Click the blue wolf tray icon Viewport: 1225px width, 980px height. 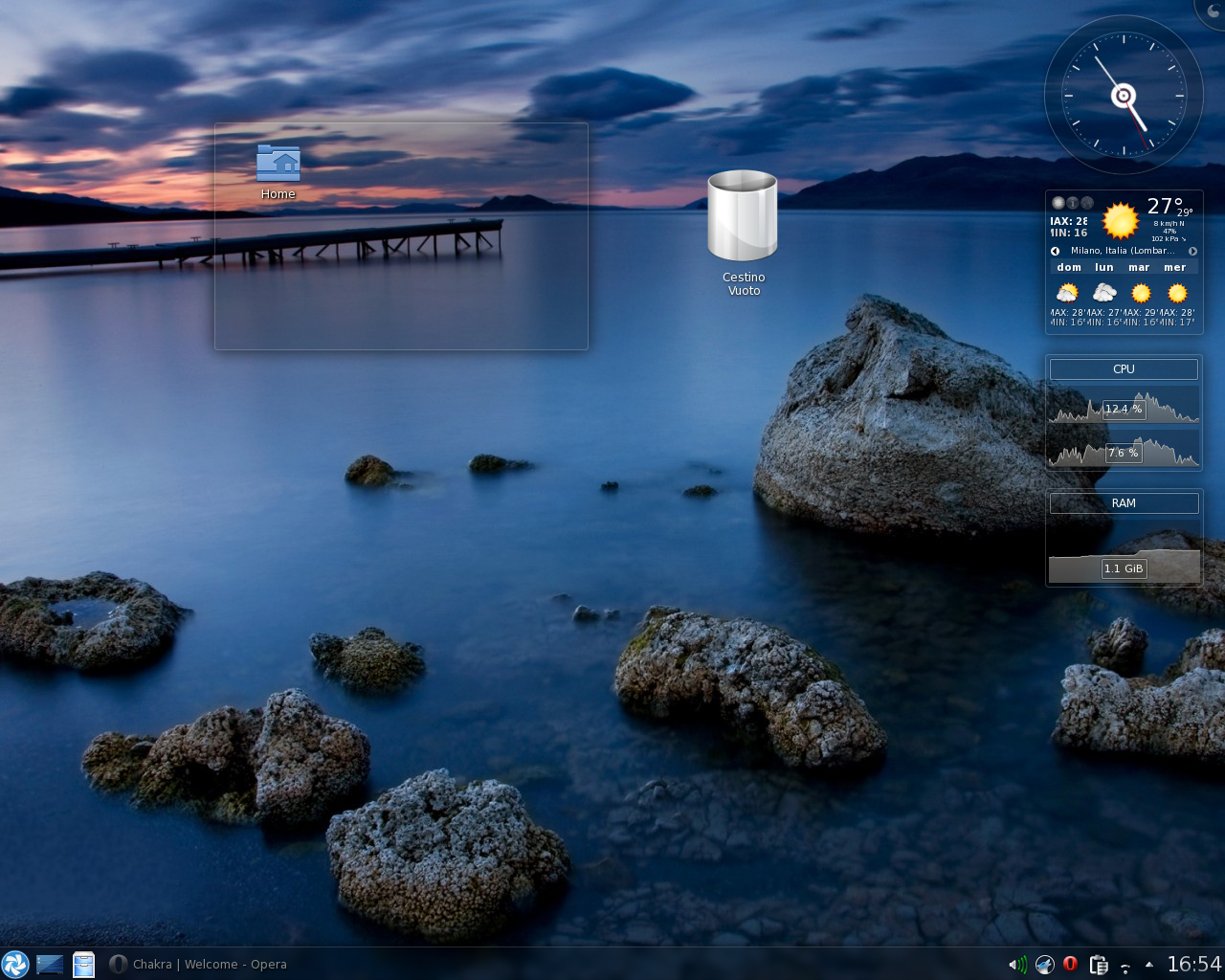tap(1044, 964)
